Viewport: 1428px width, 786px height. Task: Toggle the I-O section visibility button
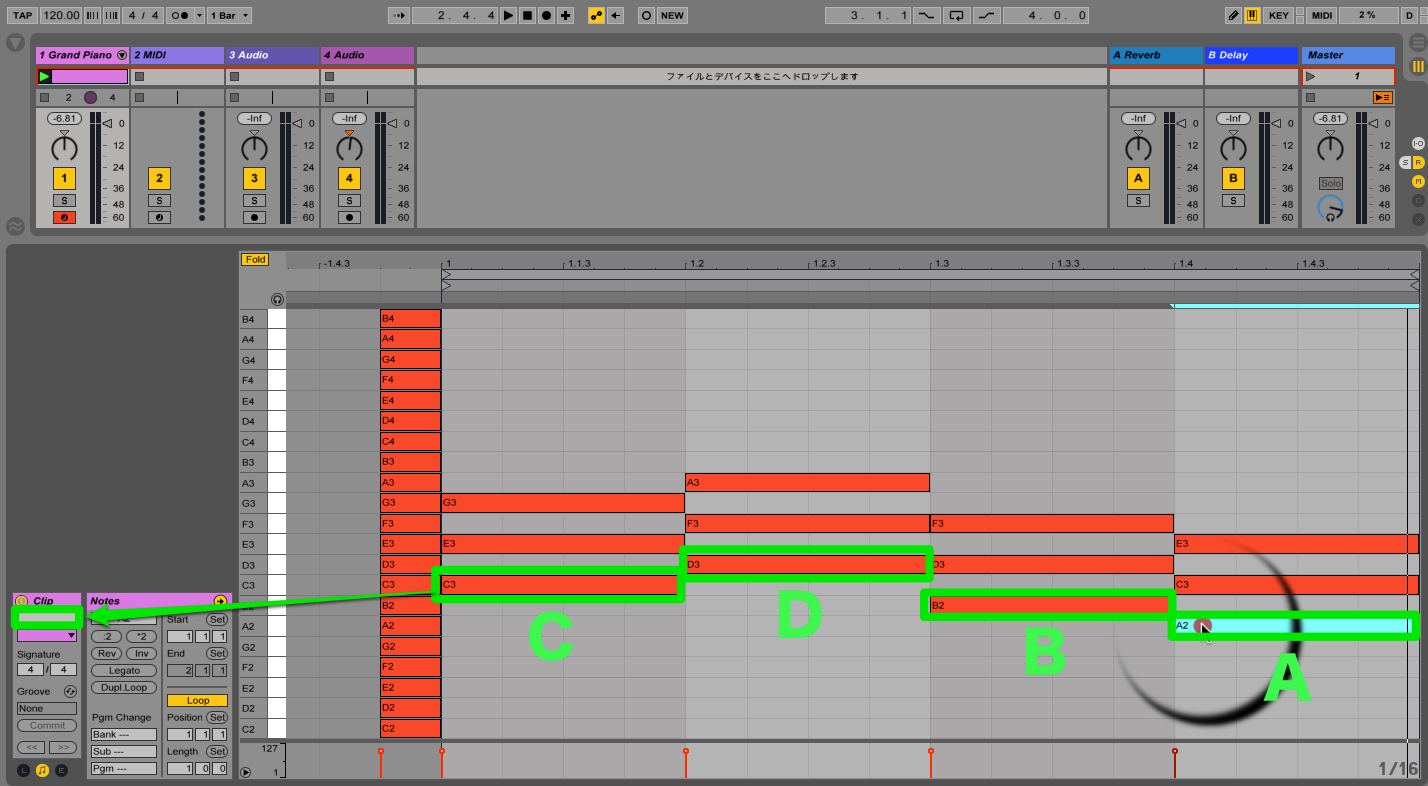coord(1417,144)
